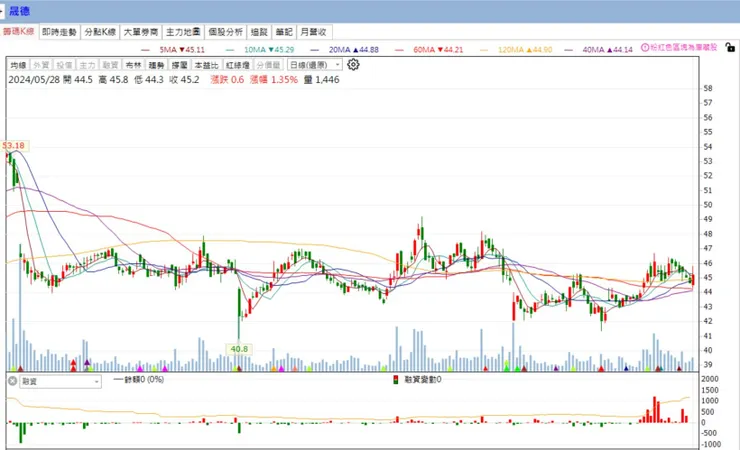Open the 月營收 tab
The image size is (740, 450).
point(313,32)
